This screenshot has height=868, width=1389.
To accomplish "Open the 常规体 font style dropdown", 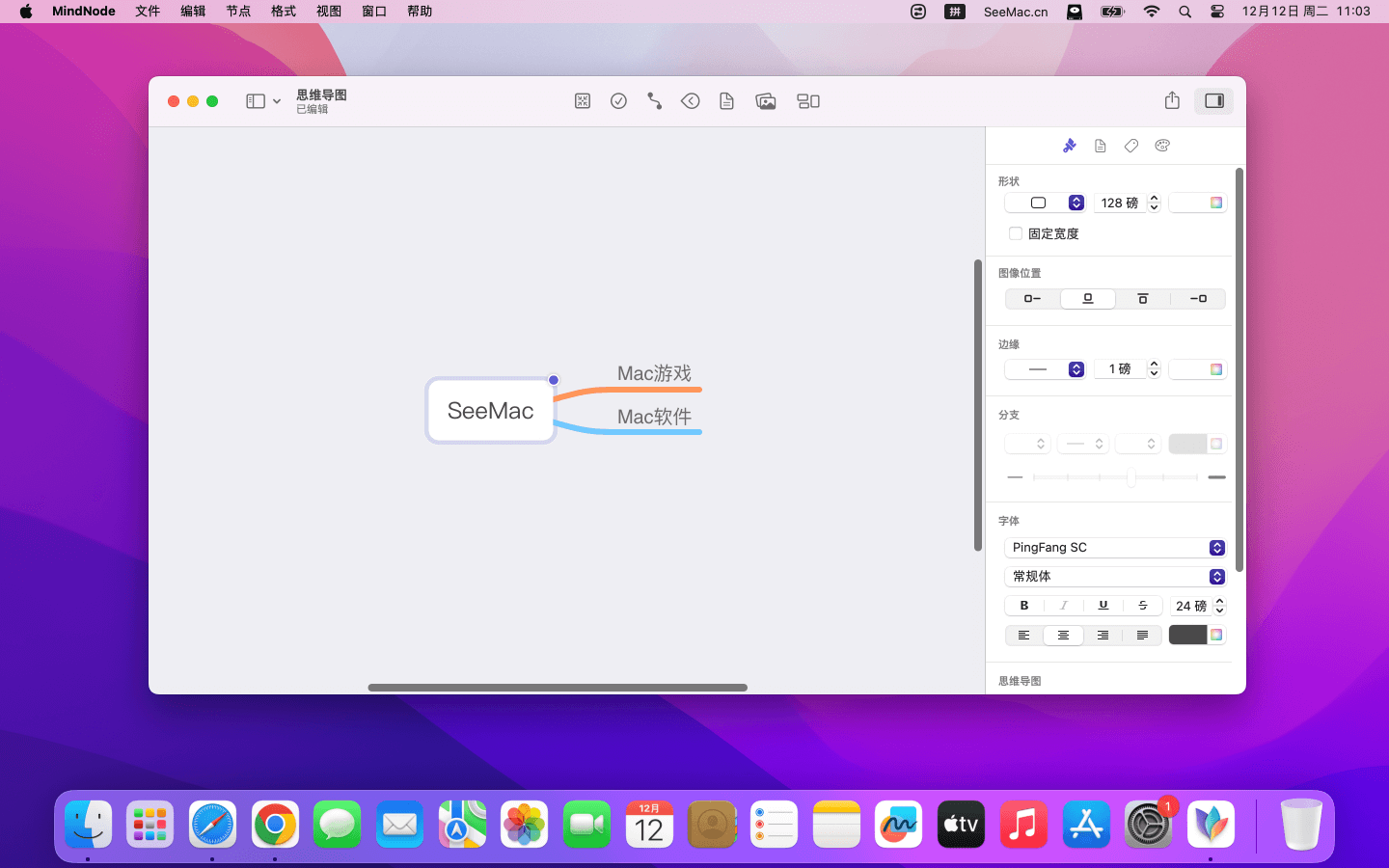I will 1114,577.
